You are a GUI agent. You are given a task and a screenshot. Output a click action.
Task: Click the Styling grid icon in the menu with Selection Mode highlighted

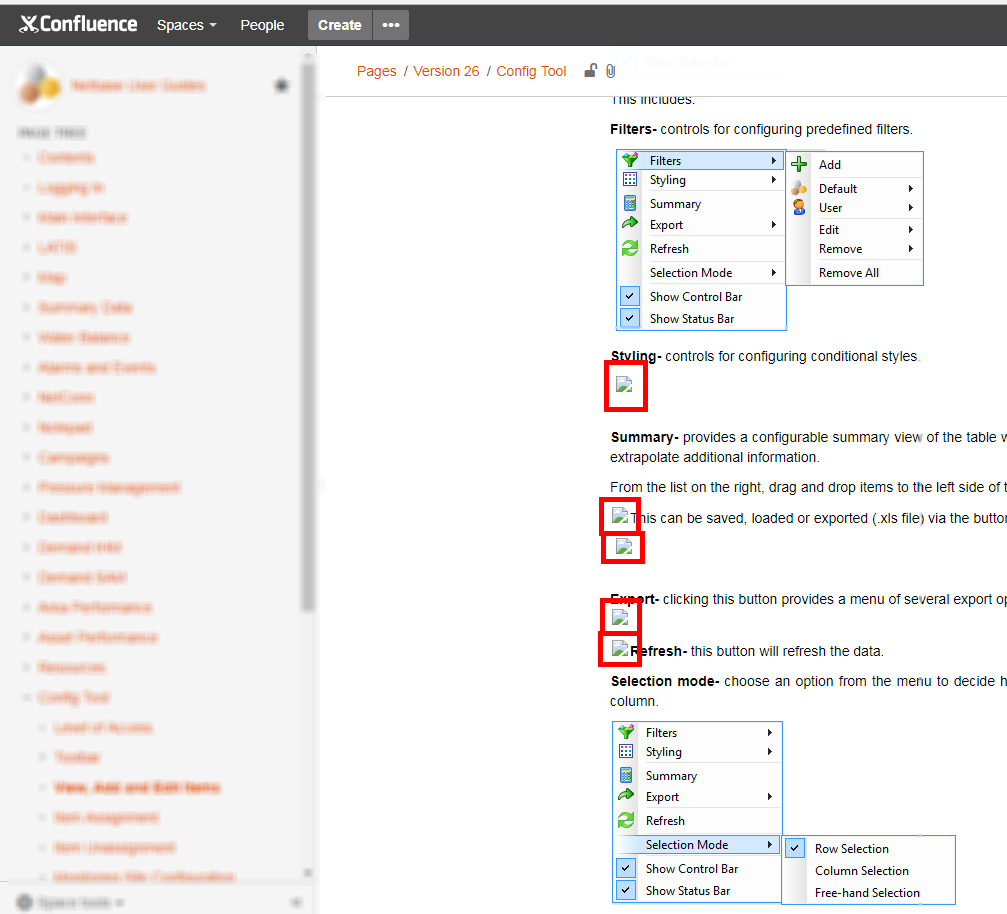click(x=626, y=751)
